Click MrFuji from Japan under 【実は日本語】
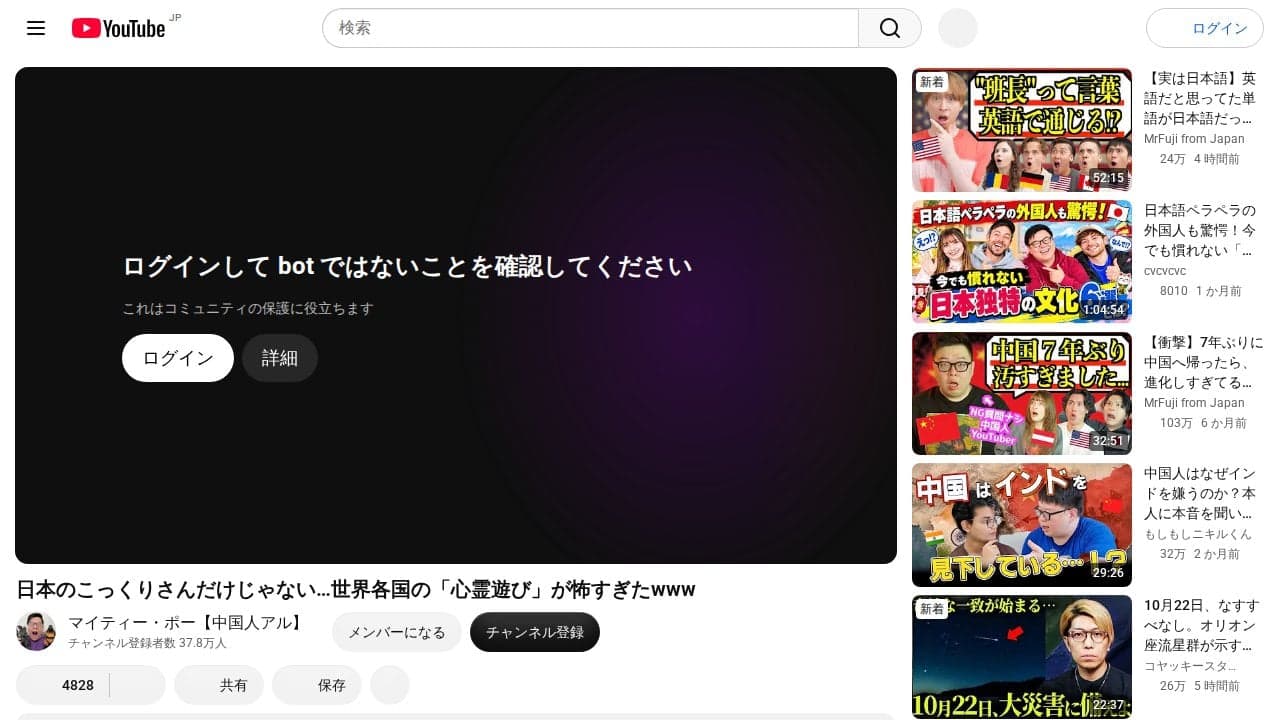 pyautogui.click(x=1194, y=139)
